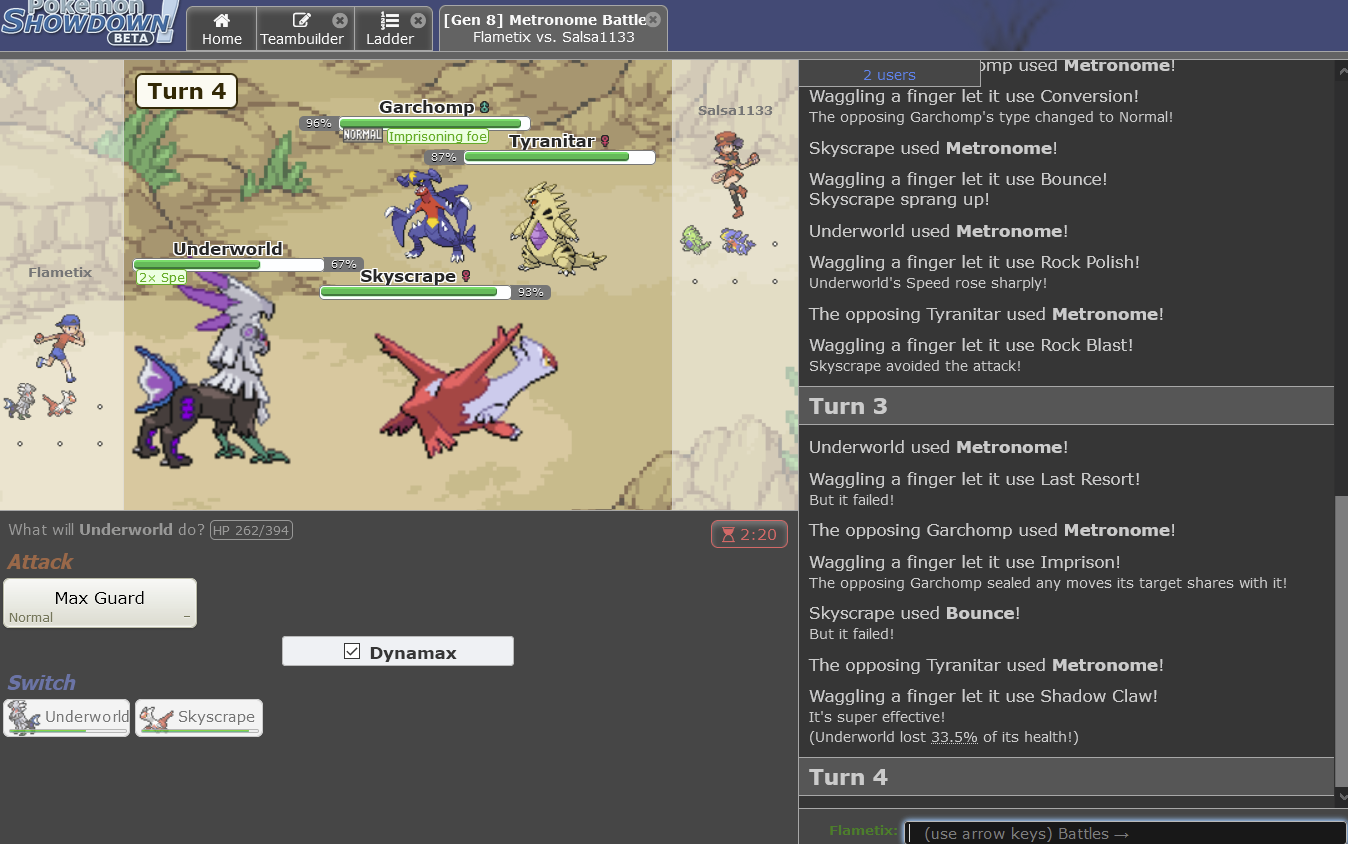The image size is (1348, 844).
Task: Click the battle log scroll-down arrow
Action: coord(1341,797)
